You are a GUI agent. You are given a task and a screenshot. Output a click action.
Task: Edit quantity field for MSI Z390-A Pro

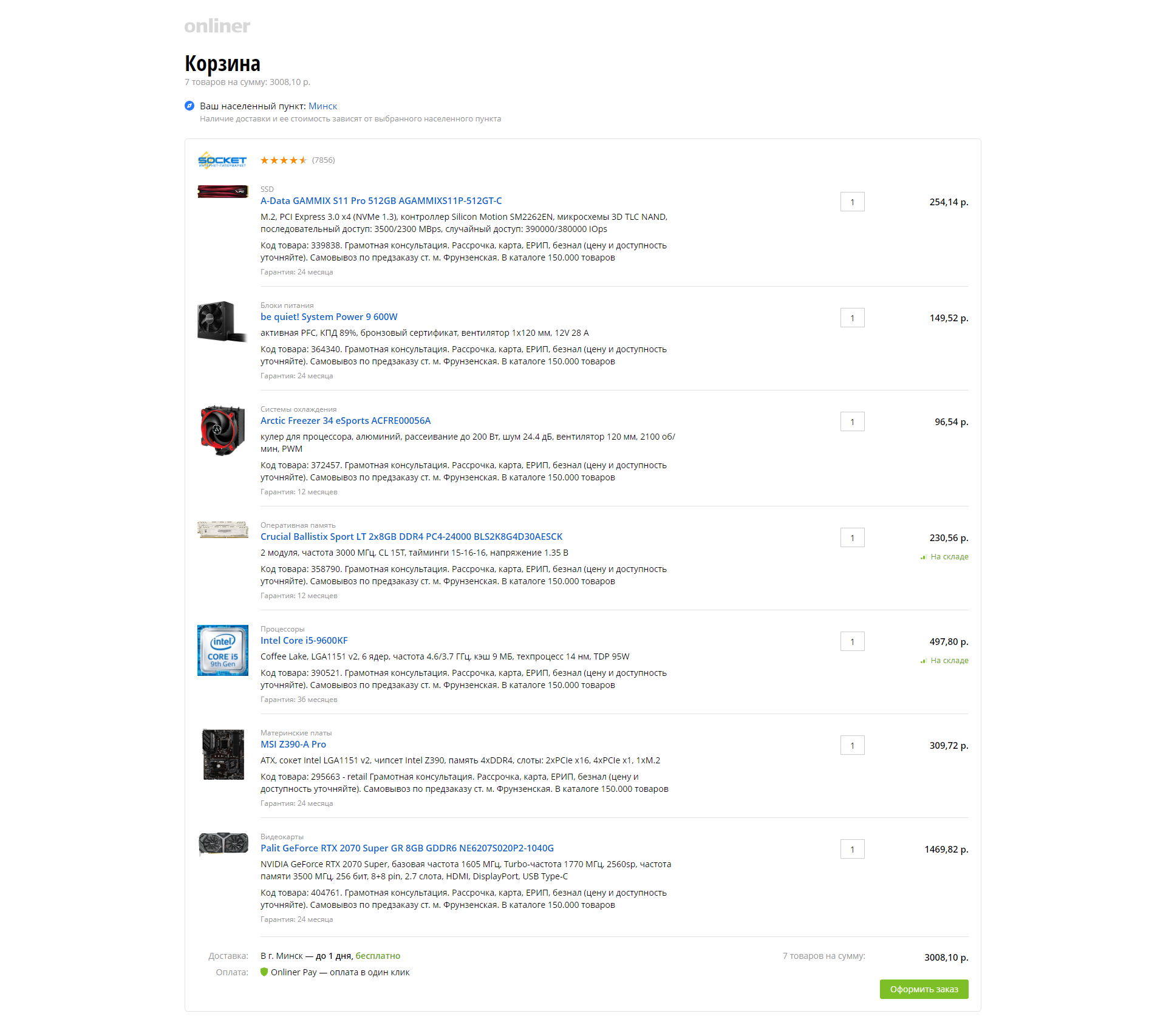(852, 746)
